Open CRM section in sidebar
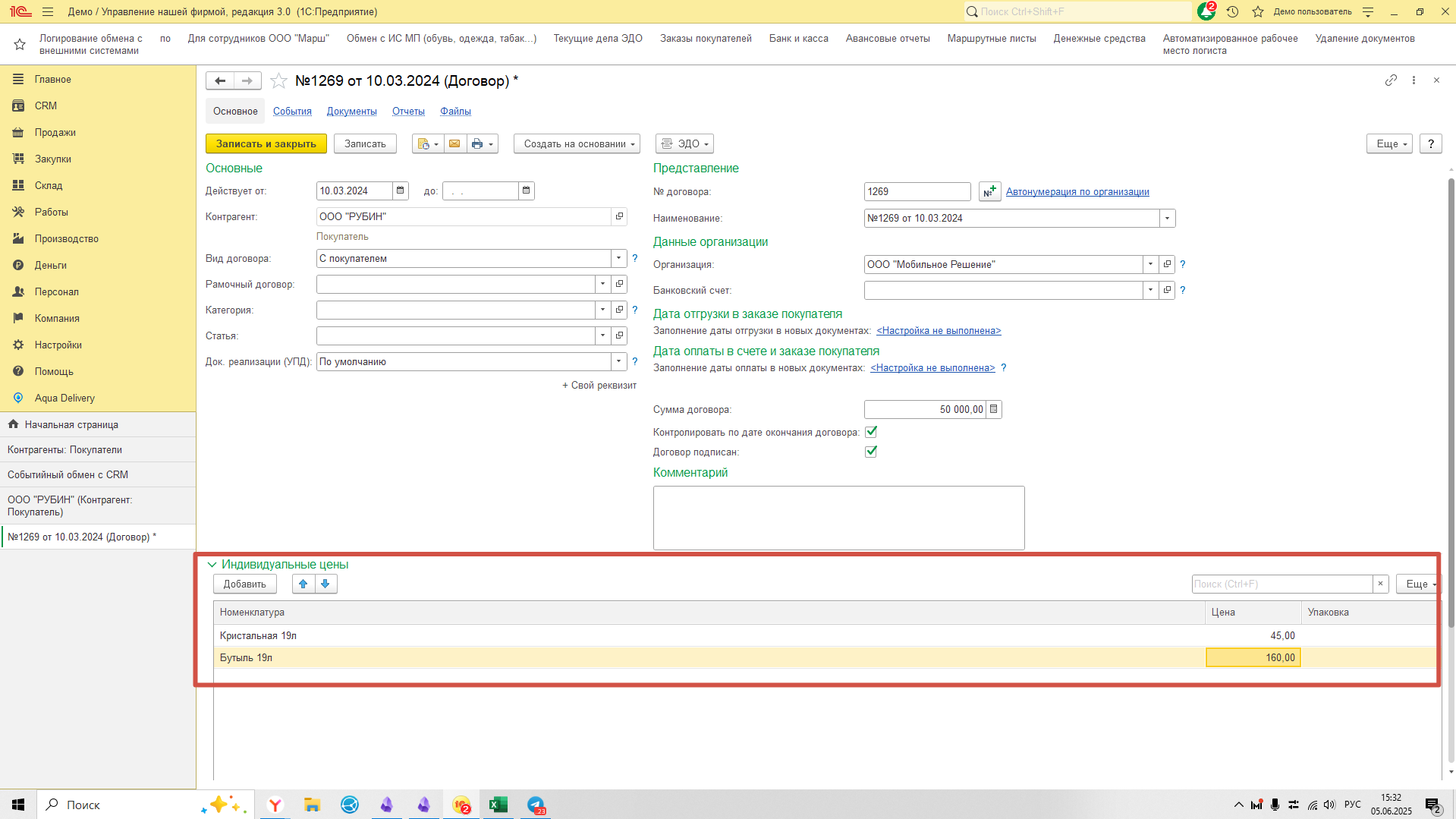Image resolution: width=1456 pixels, height=819 pixels. click(46, 106)
